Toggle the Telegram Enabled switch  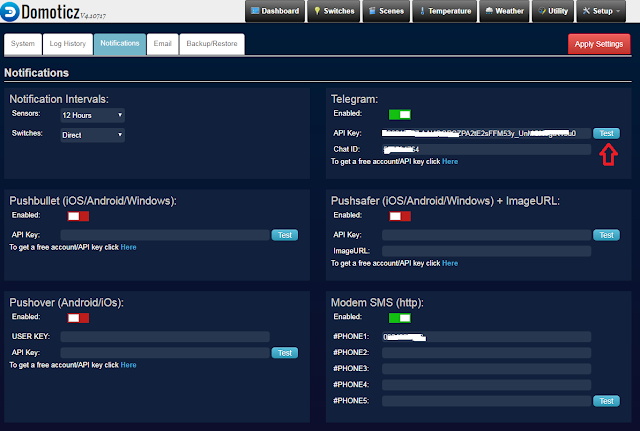(x=400, y=115)
